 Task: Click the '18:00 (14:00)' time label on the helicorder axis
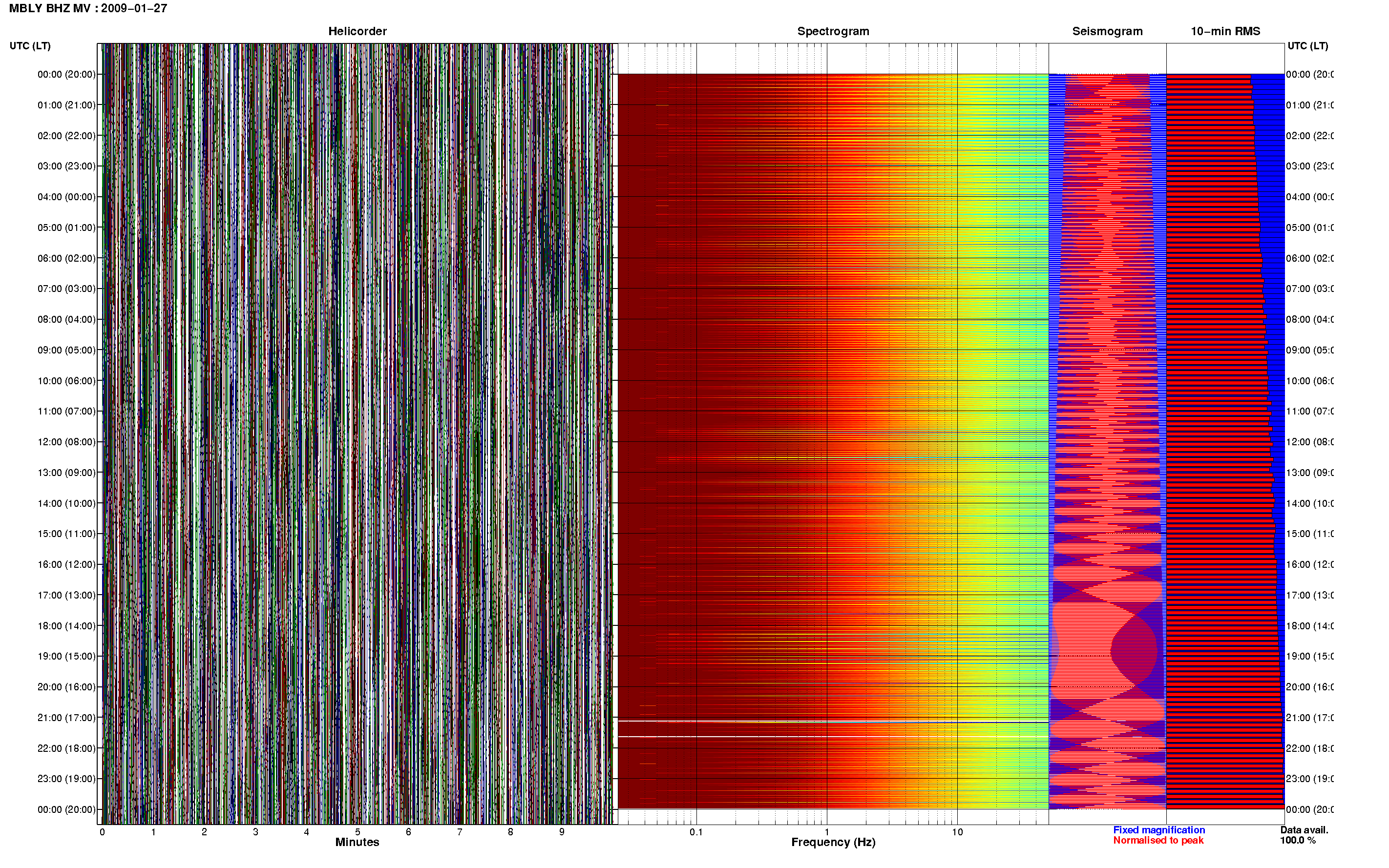pos(66,626)
